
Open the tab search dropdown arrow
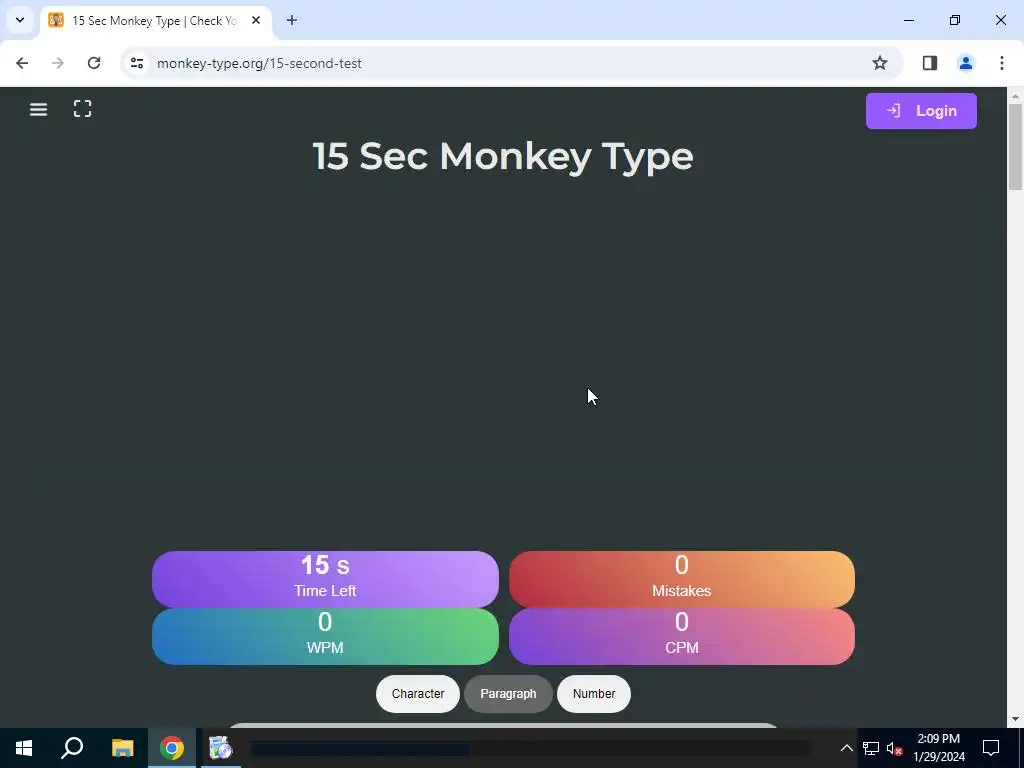click(x=20, y=20)
